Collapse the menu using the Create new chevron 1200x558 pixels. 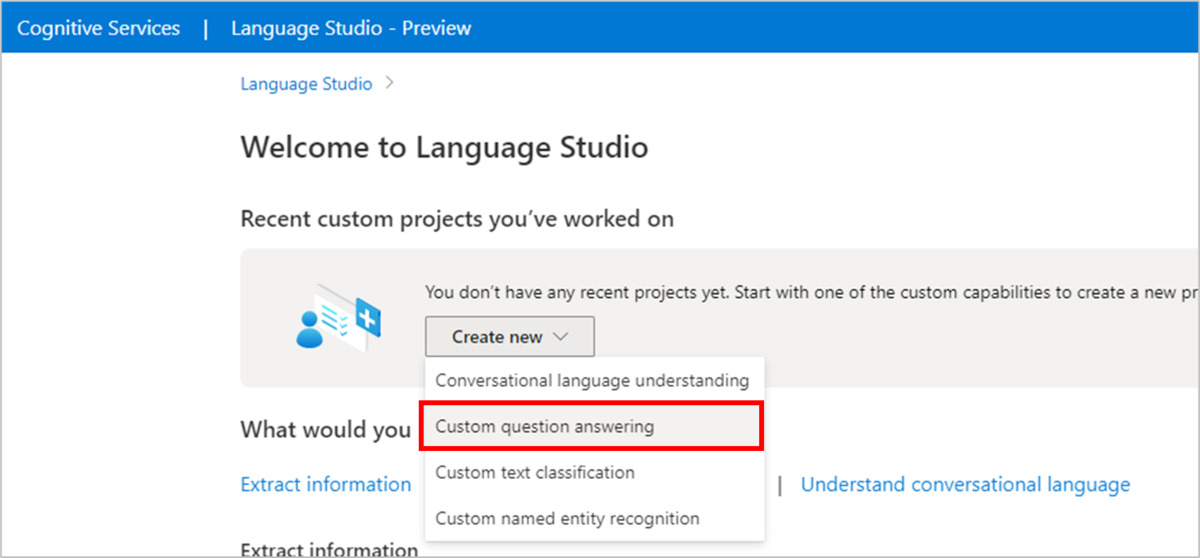561,337
